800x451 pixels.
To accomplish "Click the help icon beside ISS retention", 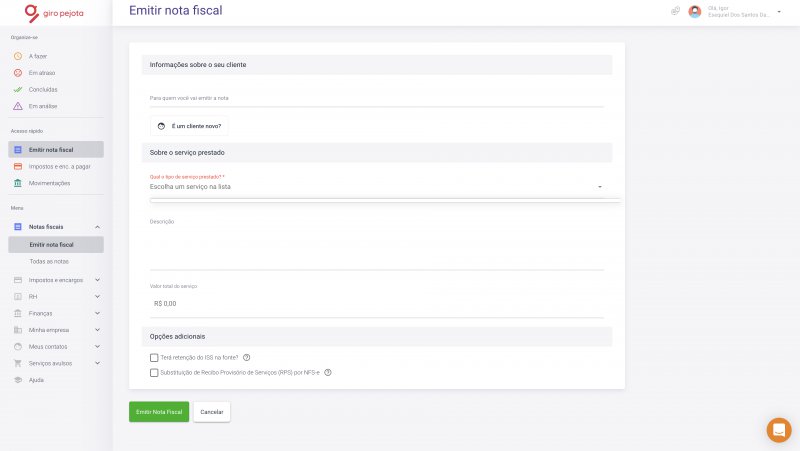I will point(246,358).
